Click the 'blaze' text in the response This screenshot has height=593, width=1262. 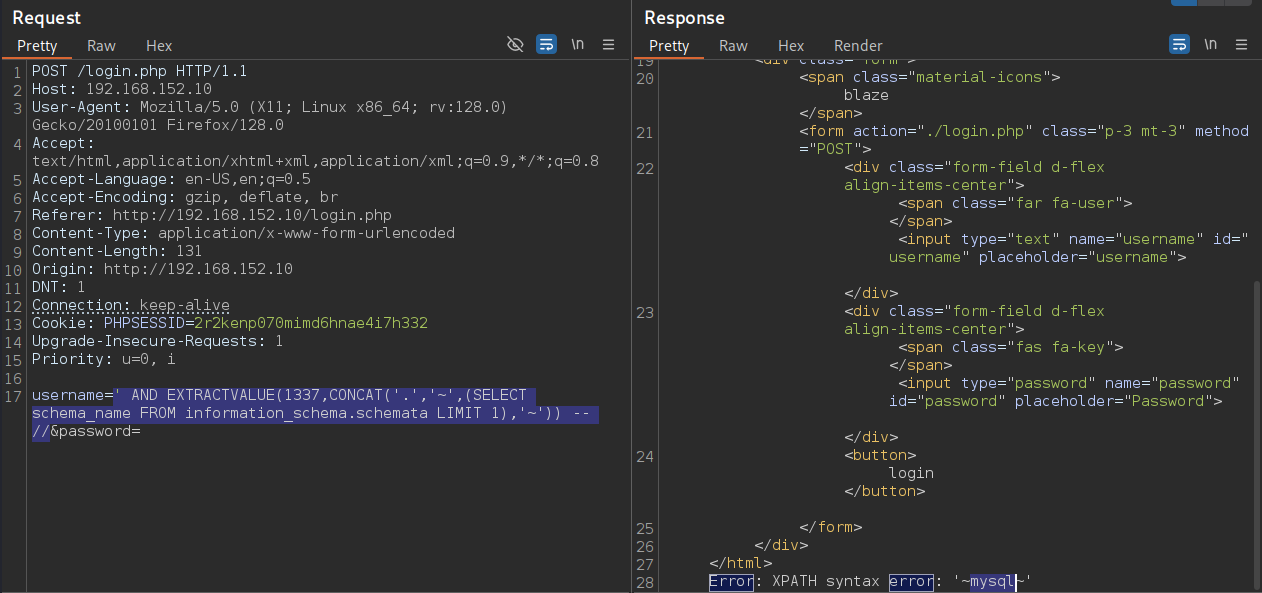[x=866, y=96]
